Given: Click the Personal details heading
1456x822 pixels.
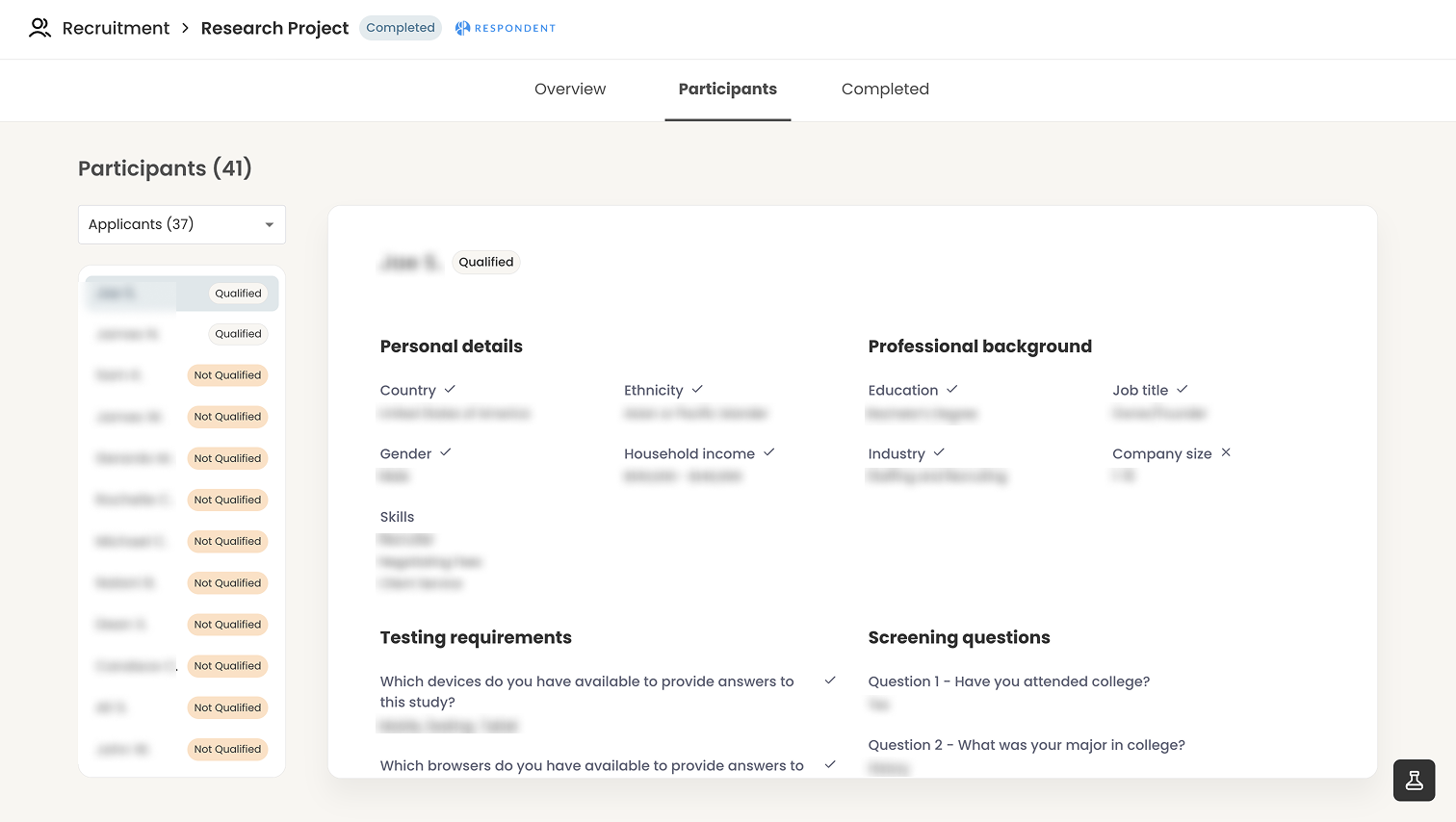Looking at the screenshot, I should 452,347.
